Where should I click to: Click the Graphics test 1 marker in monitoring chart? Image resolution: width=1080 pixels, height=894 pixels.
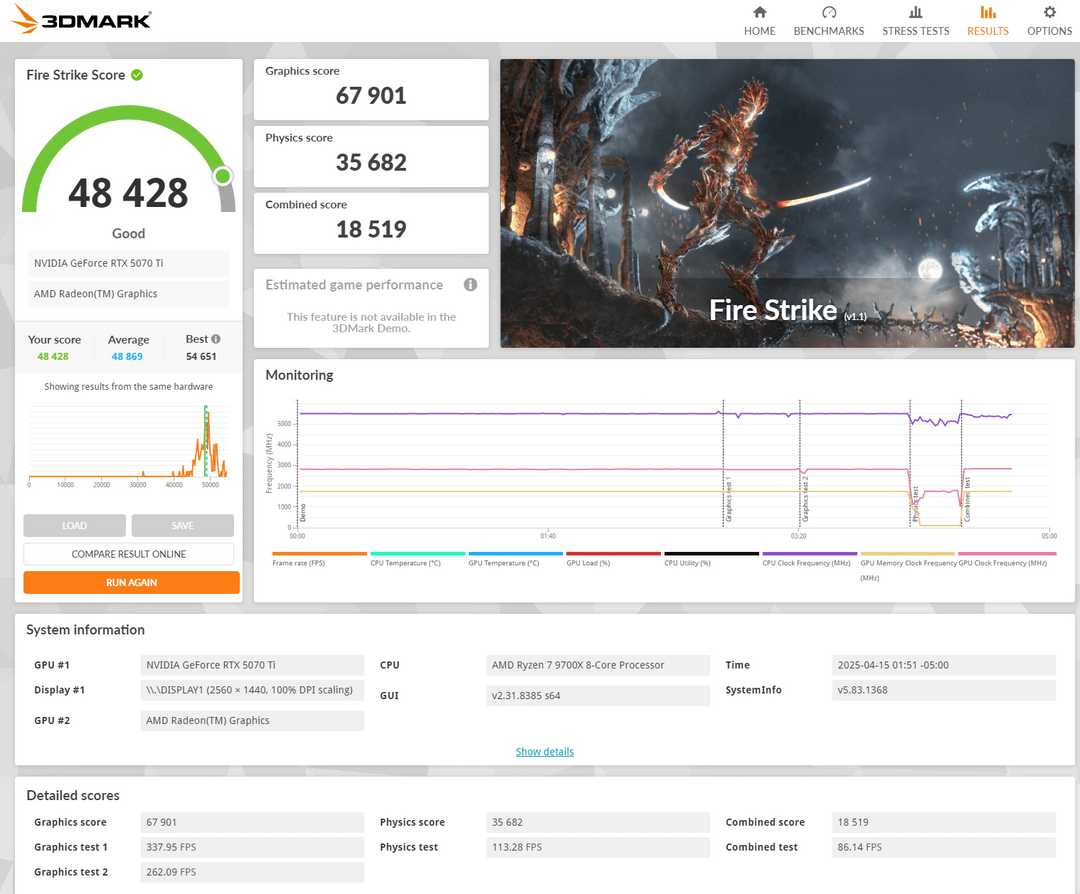(x=728, y=499)
